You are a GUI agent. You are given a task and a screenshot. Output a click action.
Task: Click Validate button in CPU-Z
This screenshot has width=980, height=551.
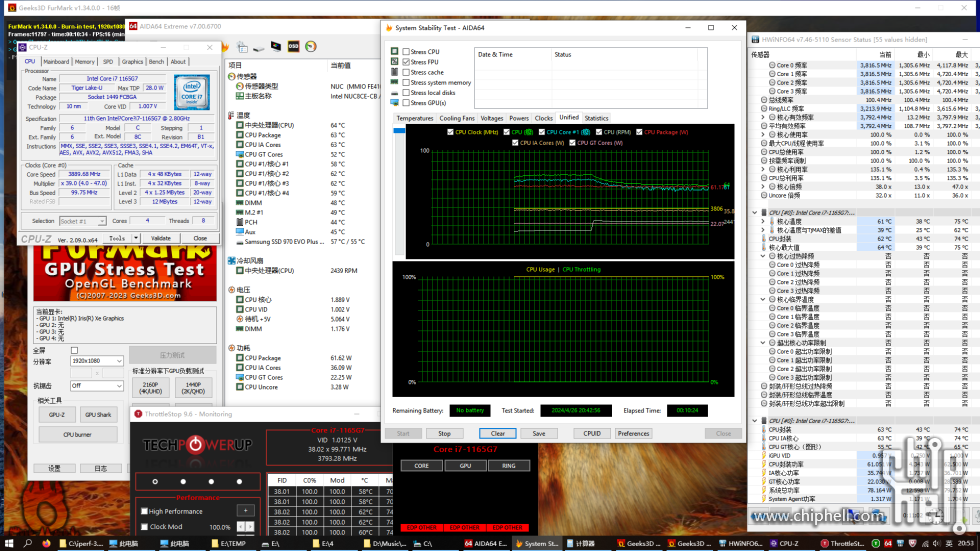click(161, 238)
